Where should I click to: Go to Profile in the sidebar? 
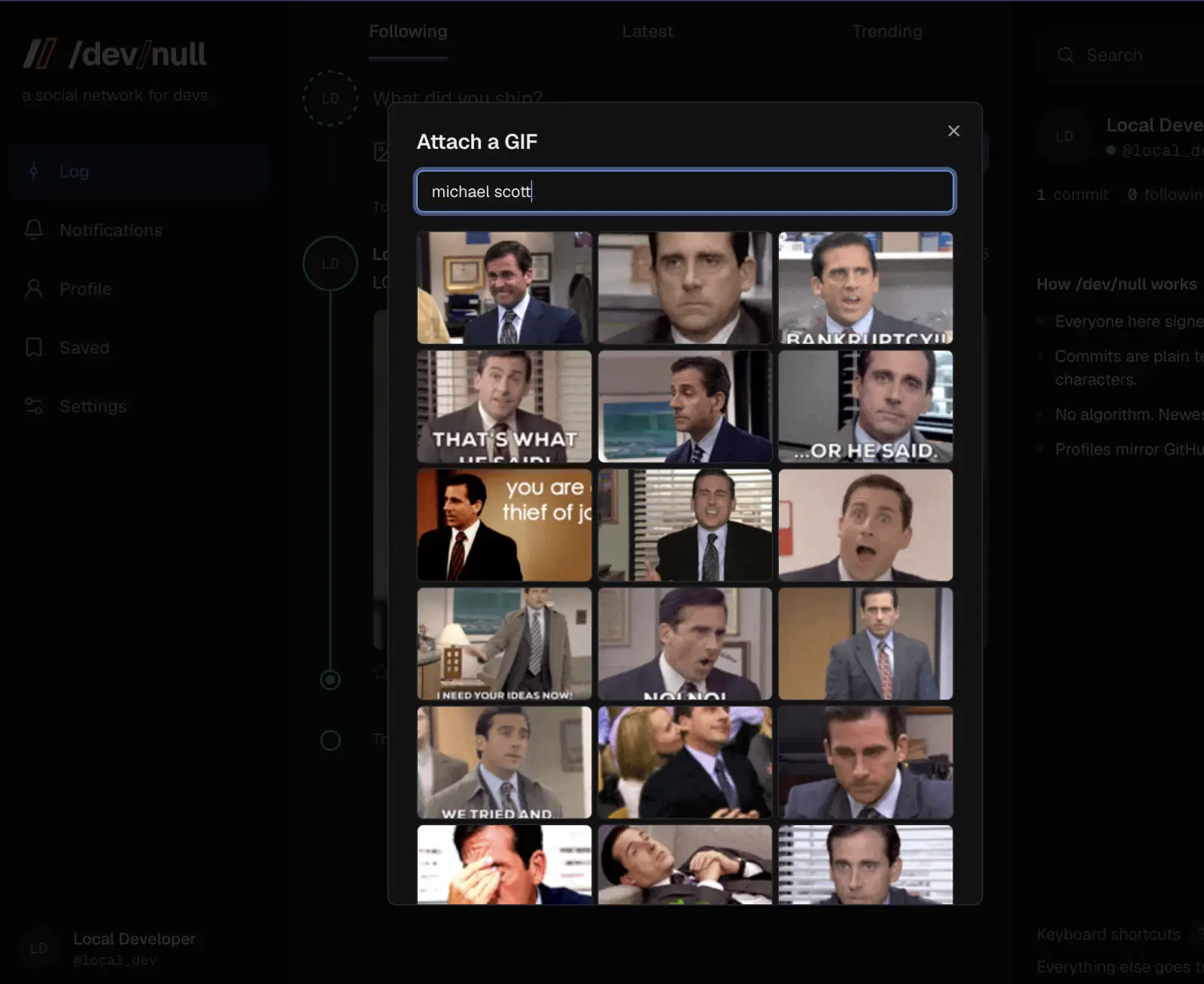pyautogui.click(x=139, y=289)
